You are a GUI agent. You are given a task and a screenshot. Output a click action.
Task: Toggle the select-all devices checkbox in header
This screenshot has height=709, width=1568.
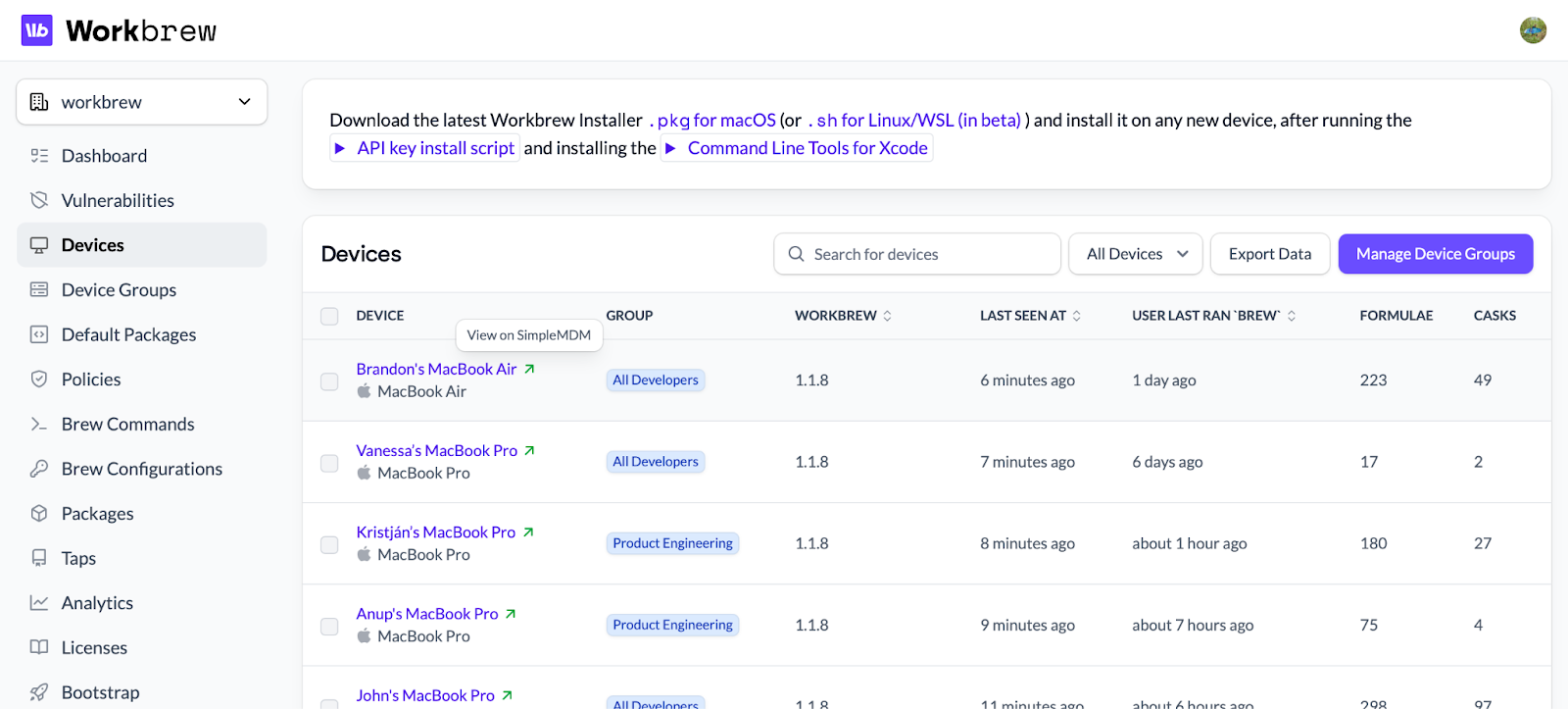[329, 316]
